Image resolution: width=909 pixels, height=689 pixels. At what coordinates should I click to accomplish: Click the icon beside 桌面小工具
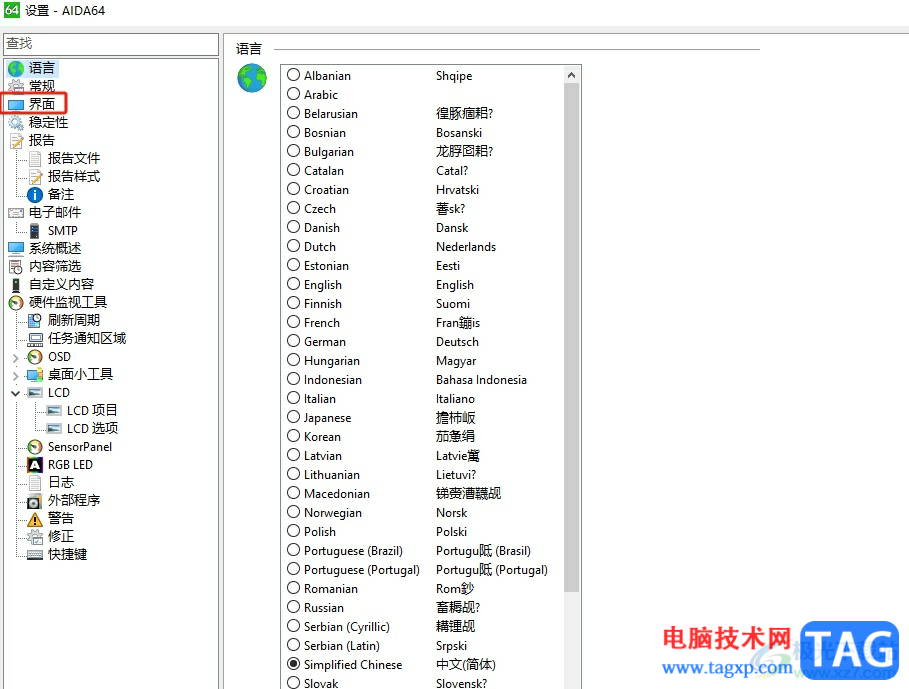pos(35,375)
